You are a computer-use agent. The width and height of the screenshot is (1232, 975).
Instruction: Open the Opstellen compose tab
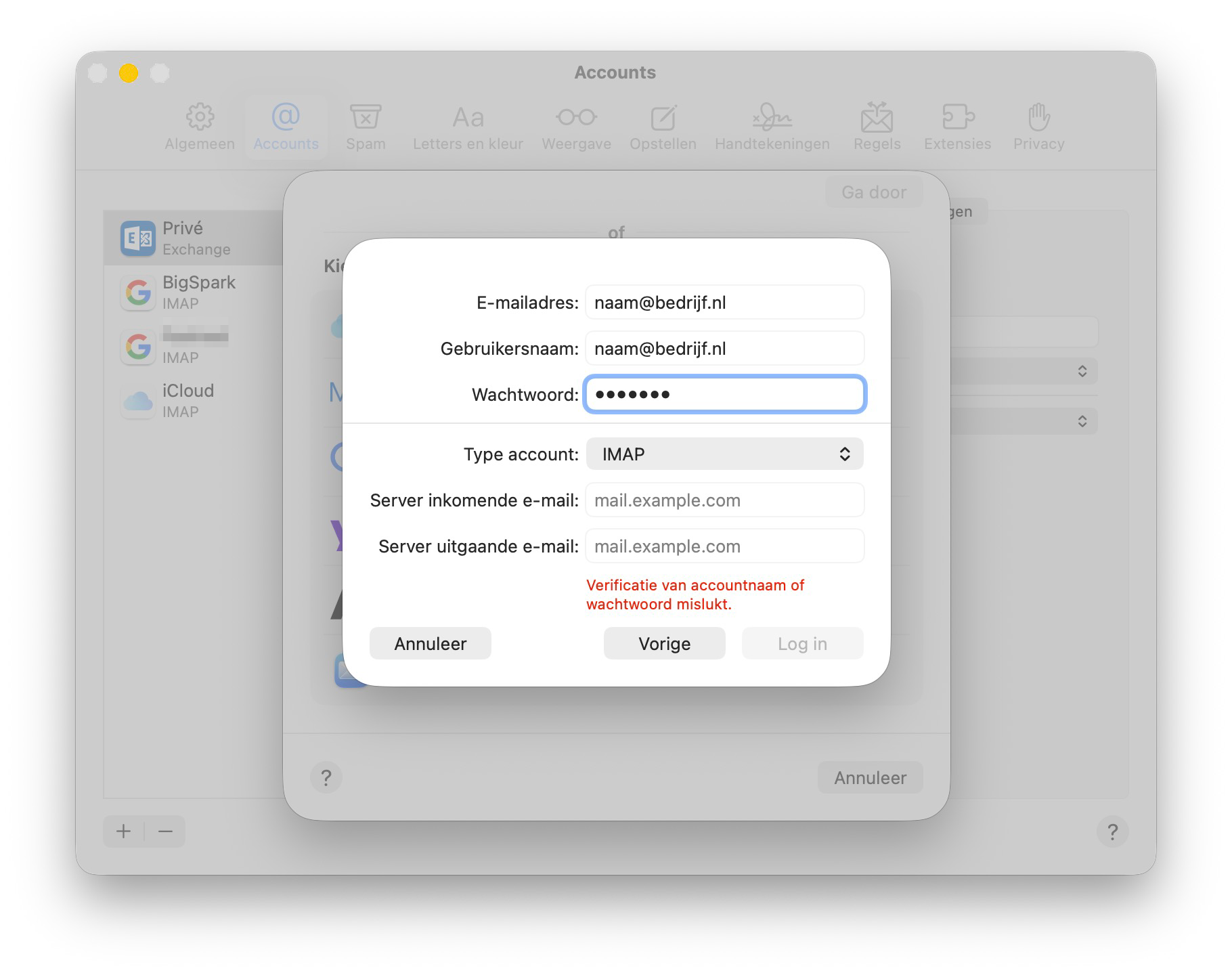663,127
